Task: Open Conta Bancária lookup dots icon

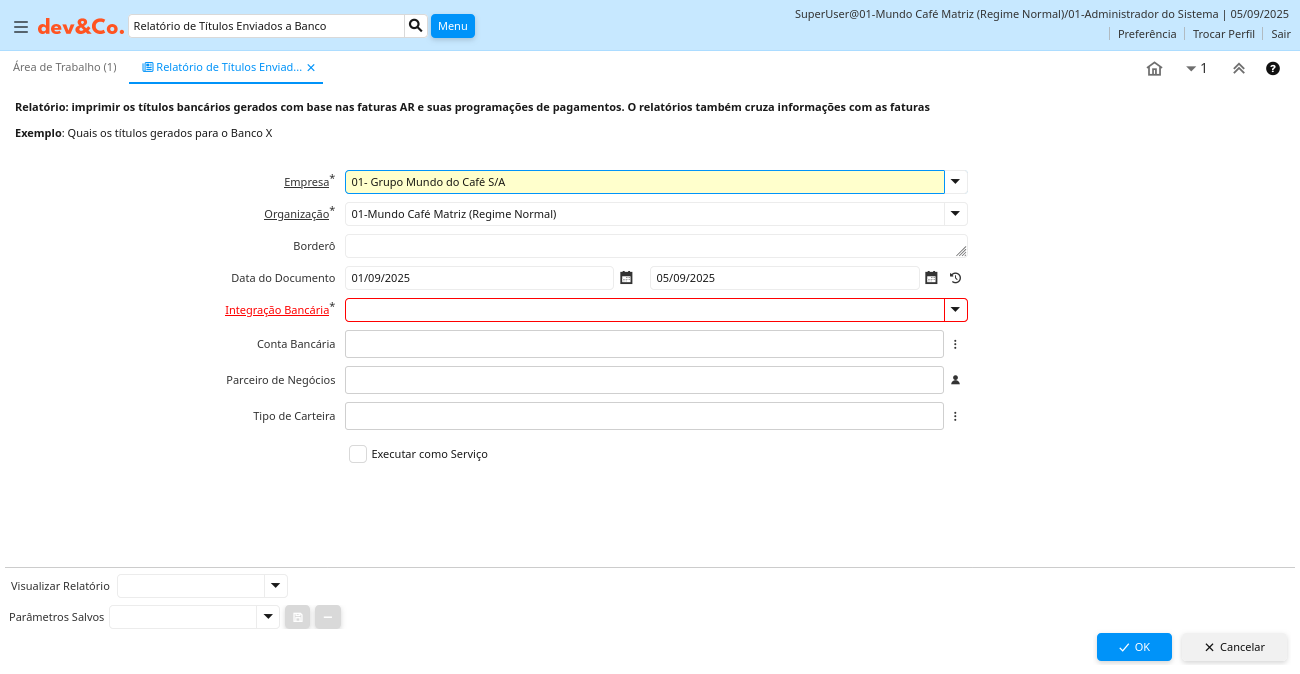Action: [x=955, y=344]
